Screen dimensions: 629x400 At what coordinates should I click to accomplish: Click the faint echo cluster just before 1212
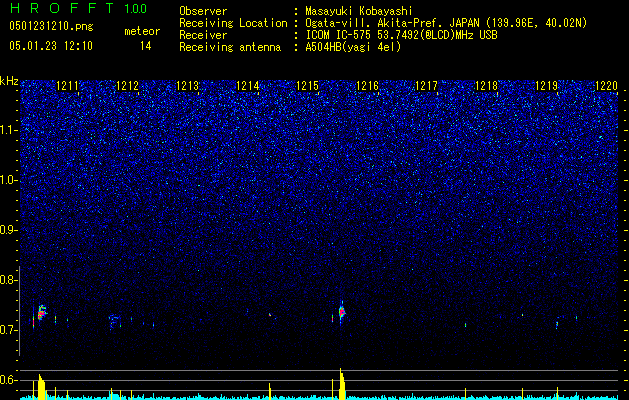114,321
